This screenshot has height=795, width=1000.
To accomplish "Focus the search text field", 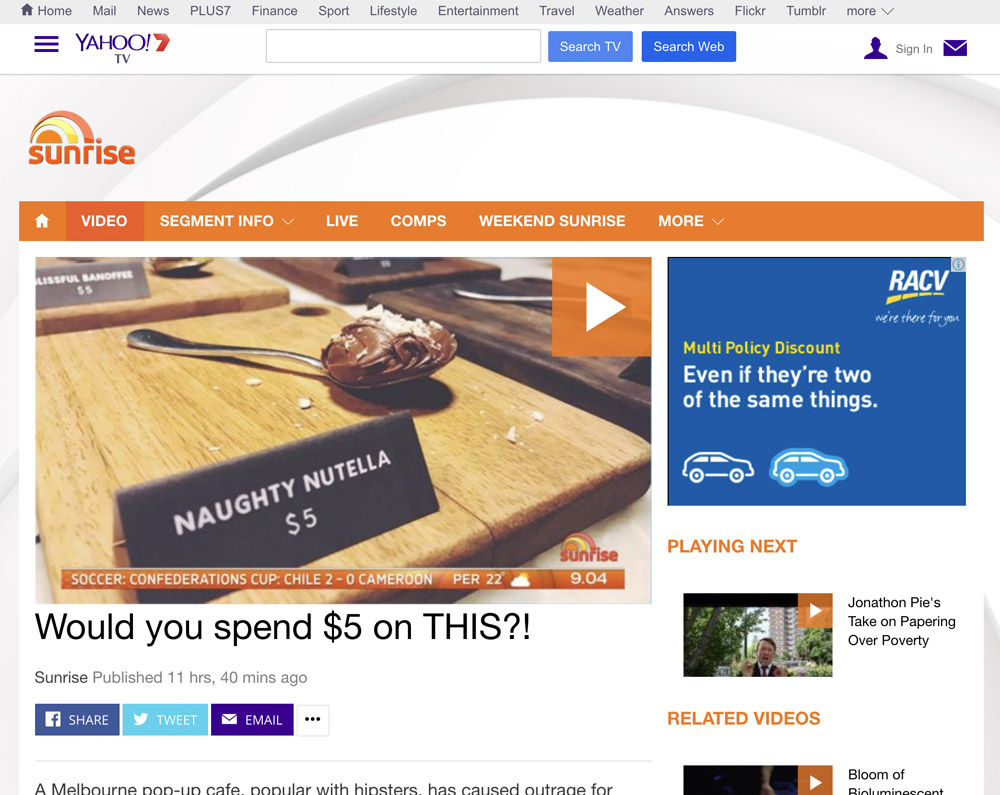I will tap(403, 46).
